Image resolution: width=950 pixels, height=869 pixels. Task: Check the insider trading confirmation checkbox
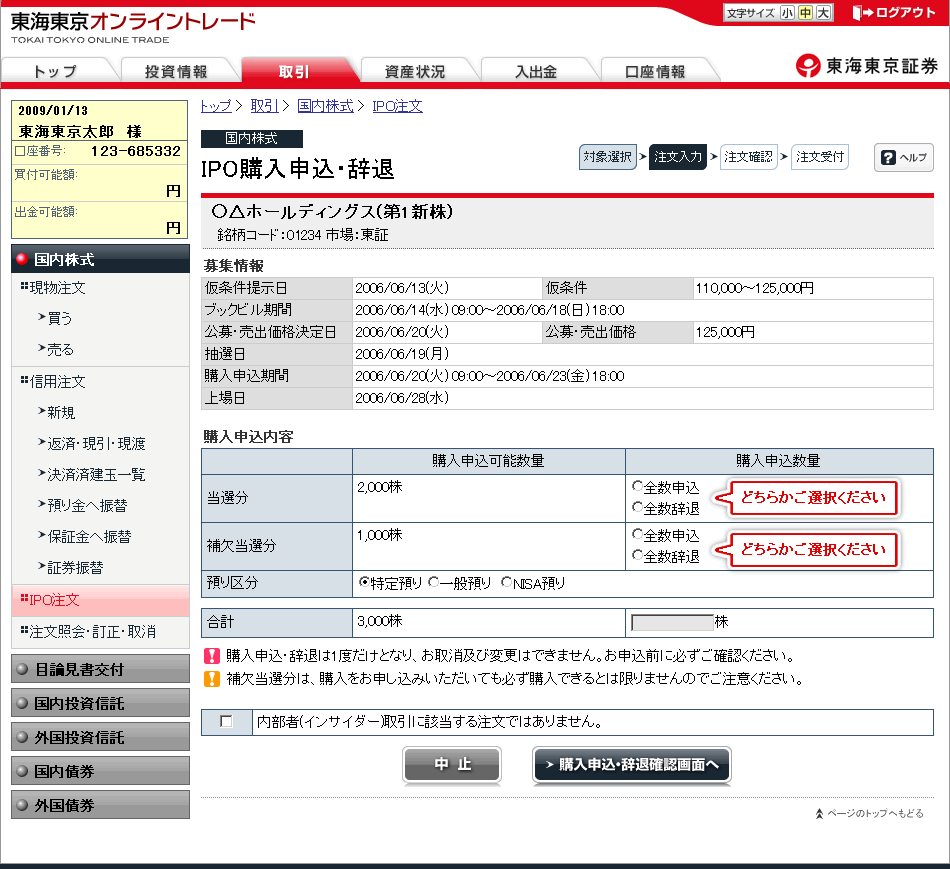click(227, 722)
